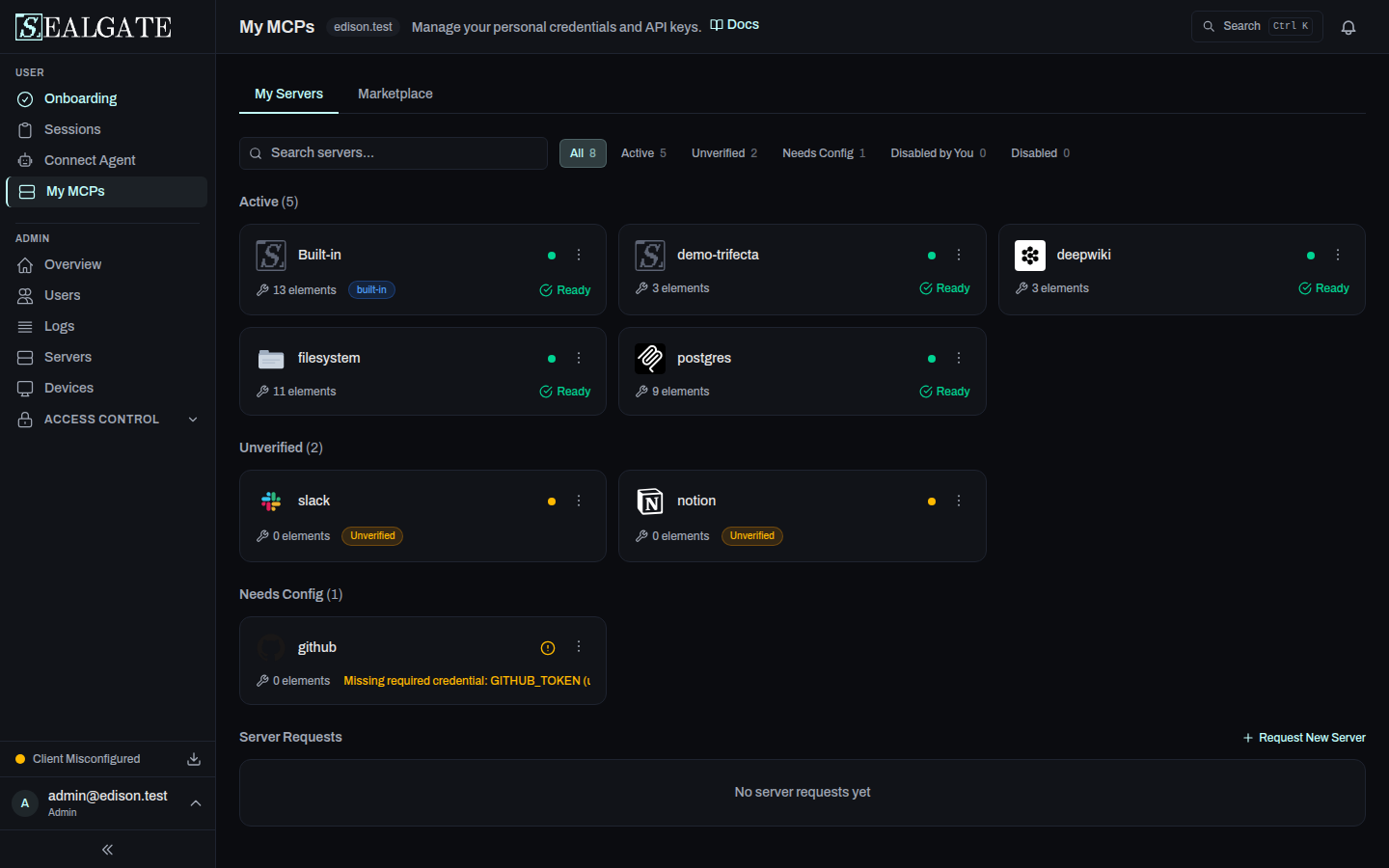The width and height of the screenshot is (1389, 868).
Task: Open the global Search button
Action: (1257, 26)
